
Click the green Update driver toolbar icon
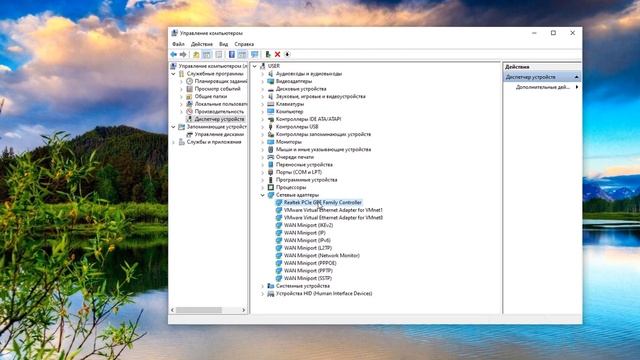[x=268, y=54]
